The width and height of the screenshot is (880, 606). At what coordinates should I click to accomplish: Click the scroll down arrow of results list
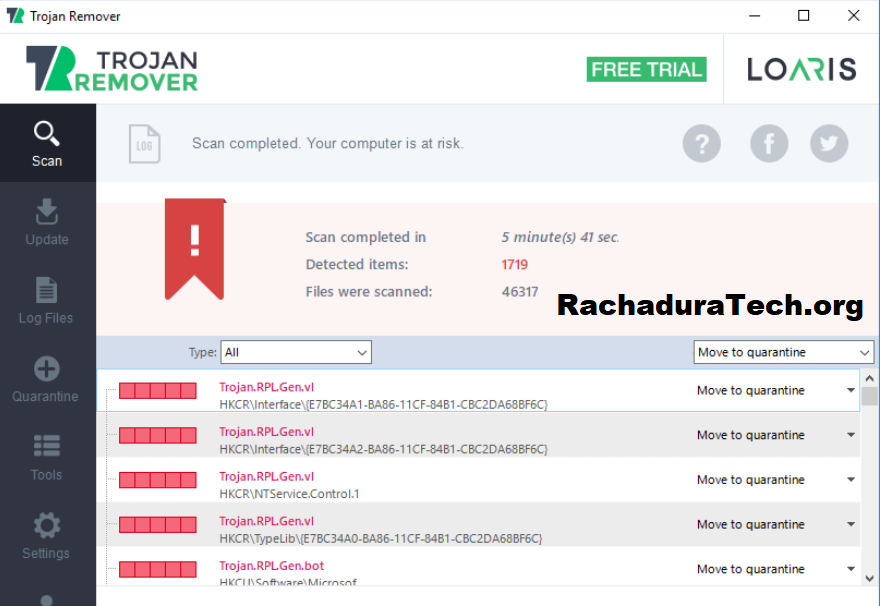pos(869,579)
